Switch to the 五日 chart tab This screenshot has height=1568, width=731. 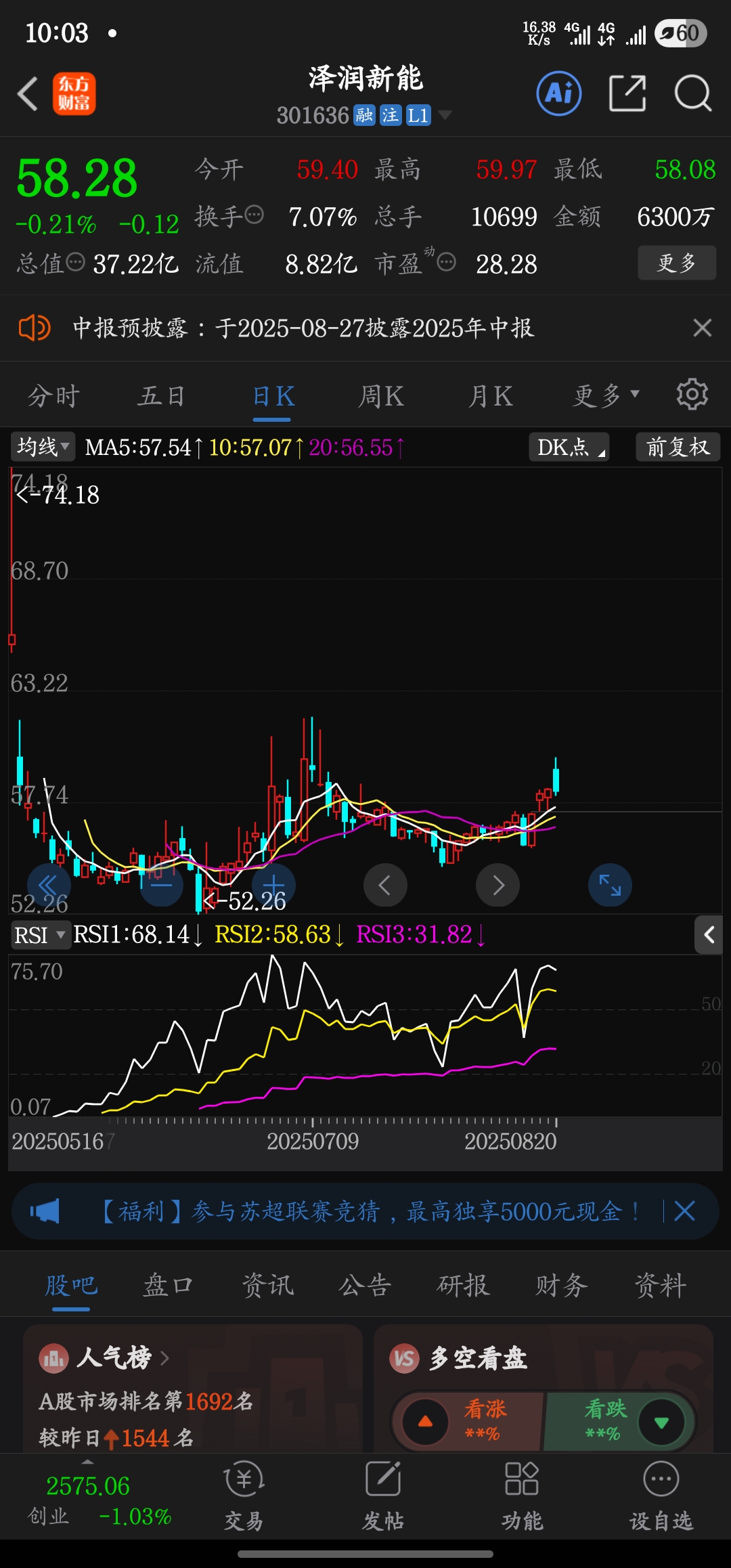pyautogui.click(x=161, y=396)
